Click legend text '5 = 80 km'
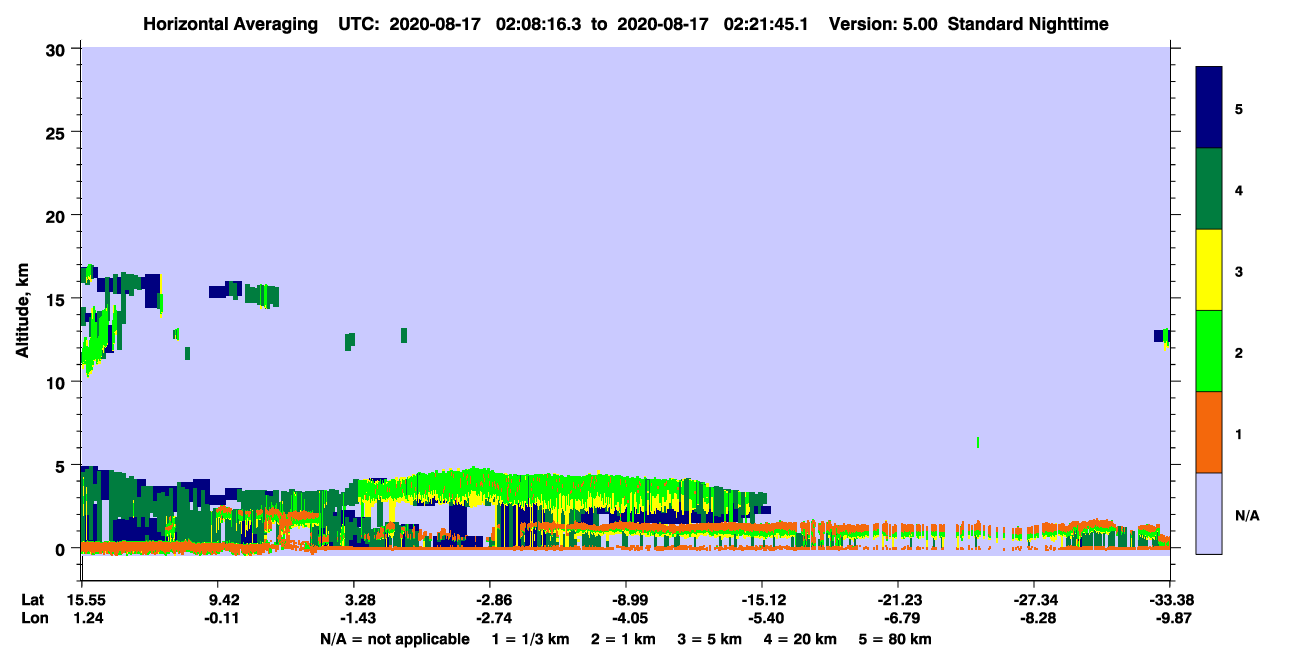Screen dimensions: 1300x667 [x=896, y=639]
